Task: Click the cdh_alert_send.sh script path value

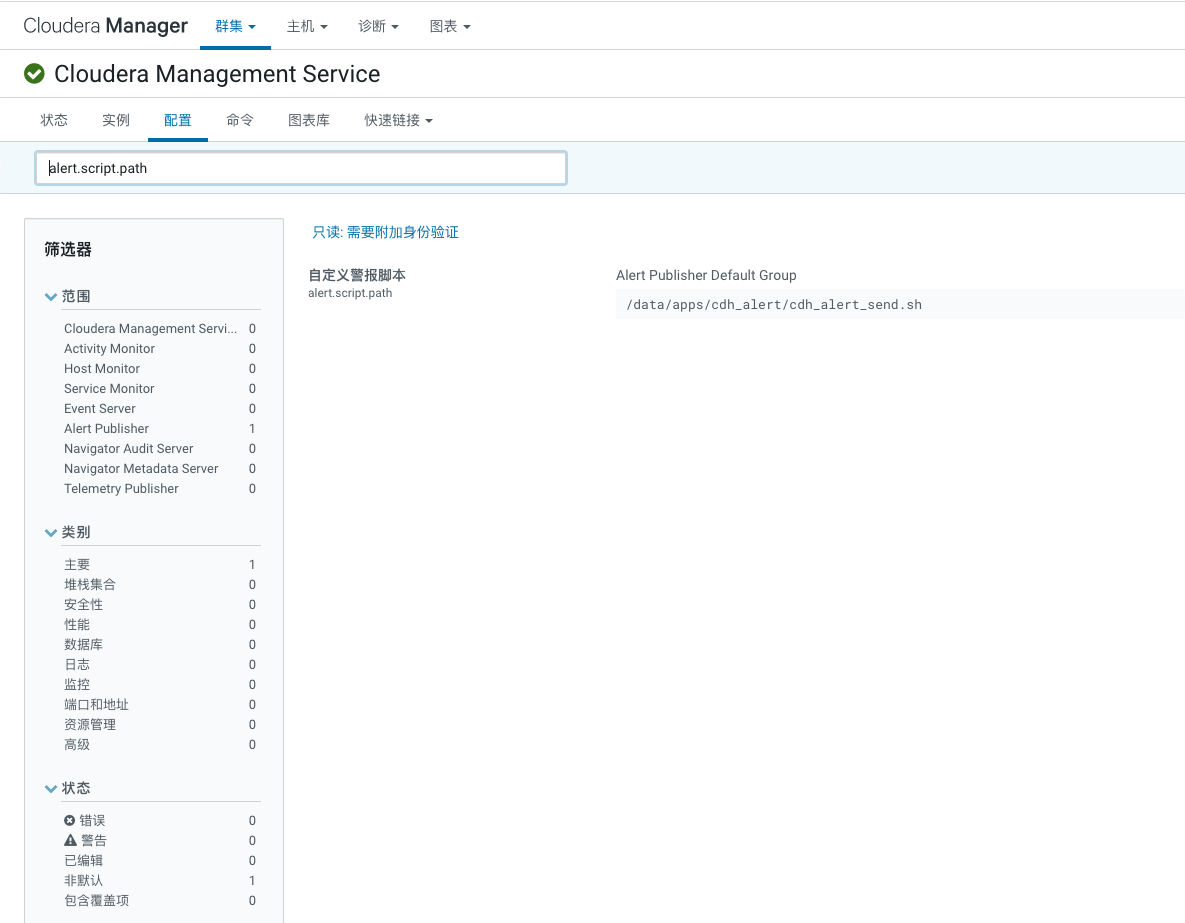Action: click(x=774, y=305)
